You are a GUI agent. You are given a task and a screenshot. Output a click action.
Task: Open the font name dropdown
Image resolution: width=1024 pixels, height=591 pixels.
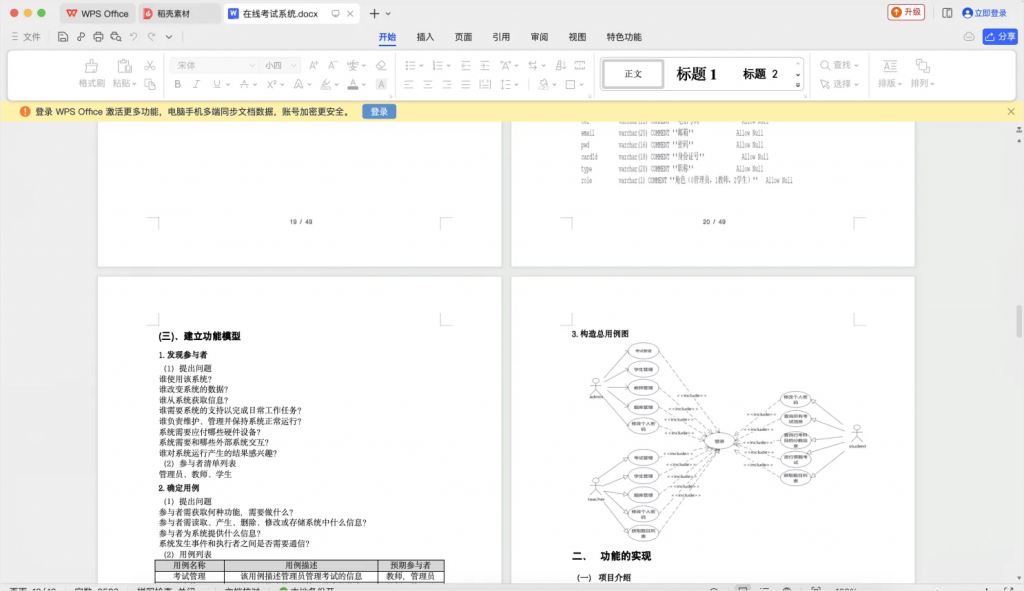[x=252, y=65]
